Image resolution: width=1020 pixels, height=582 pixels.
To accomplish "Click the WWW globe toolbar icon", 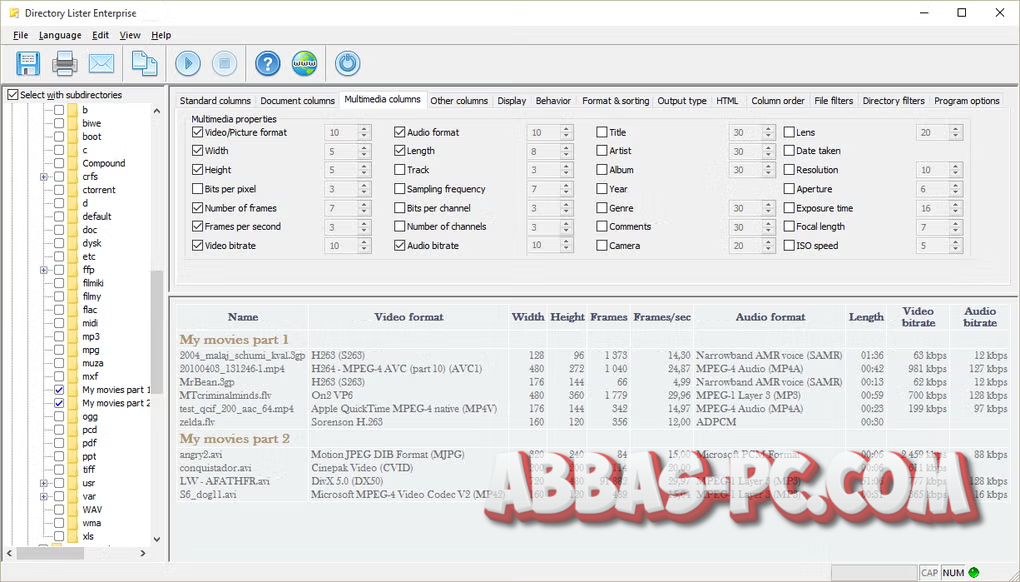I will [304, 63].
